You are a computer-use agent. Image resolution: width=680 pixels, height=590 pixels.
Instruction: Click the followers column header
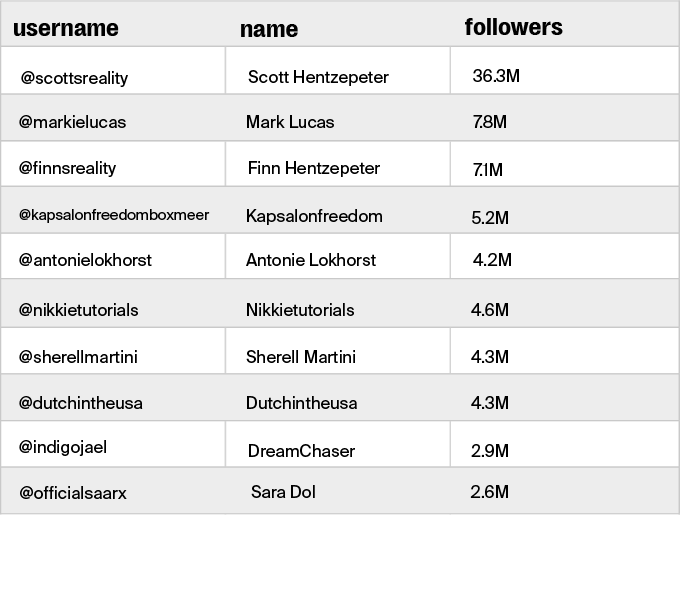513,27
